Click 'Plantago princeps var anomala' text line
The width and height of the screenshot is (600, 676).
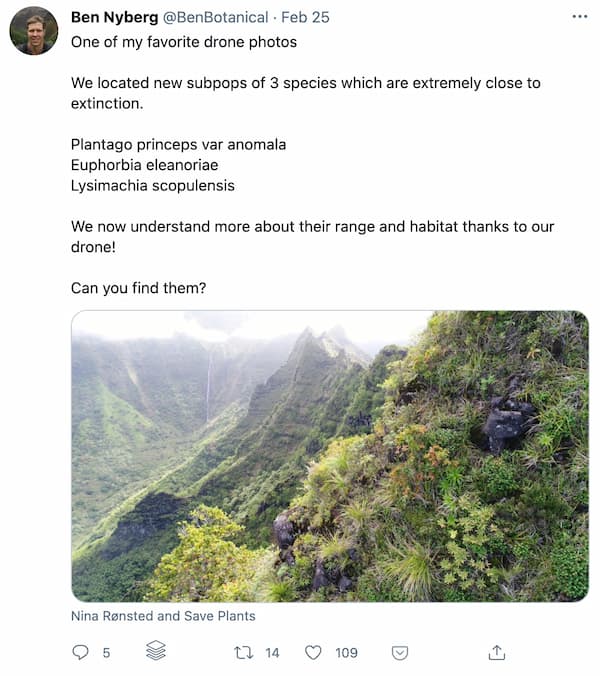(x=178, y=144)
